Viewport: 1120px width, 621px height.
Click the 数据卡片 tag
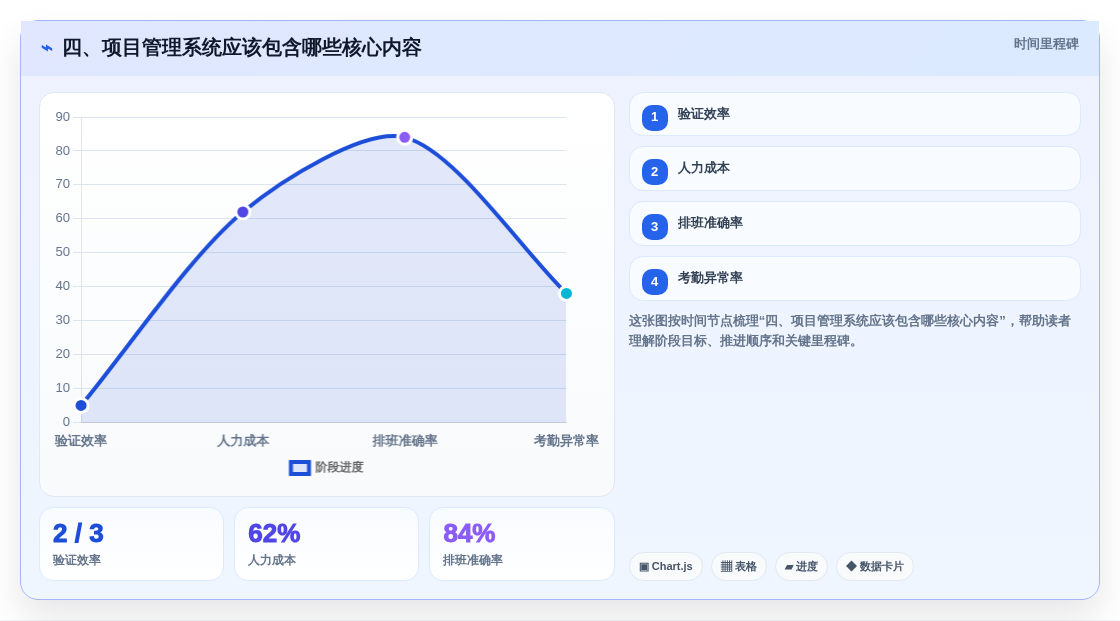click(875, 567)
